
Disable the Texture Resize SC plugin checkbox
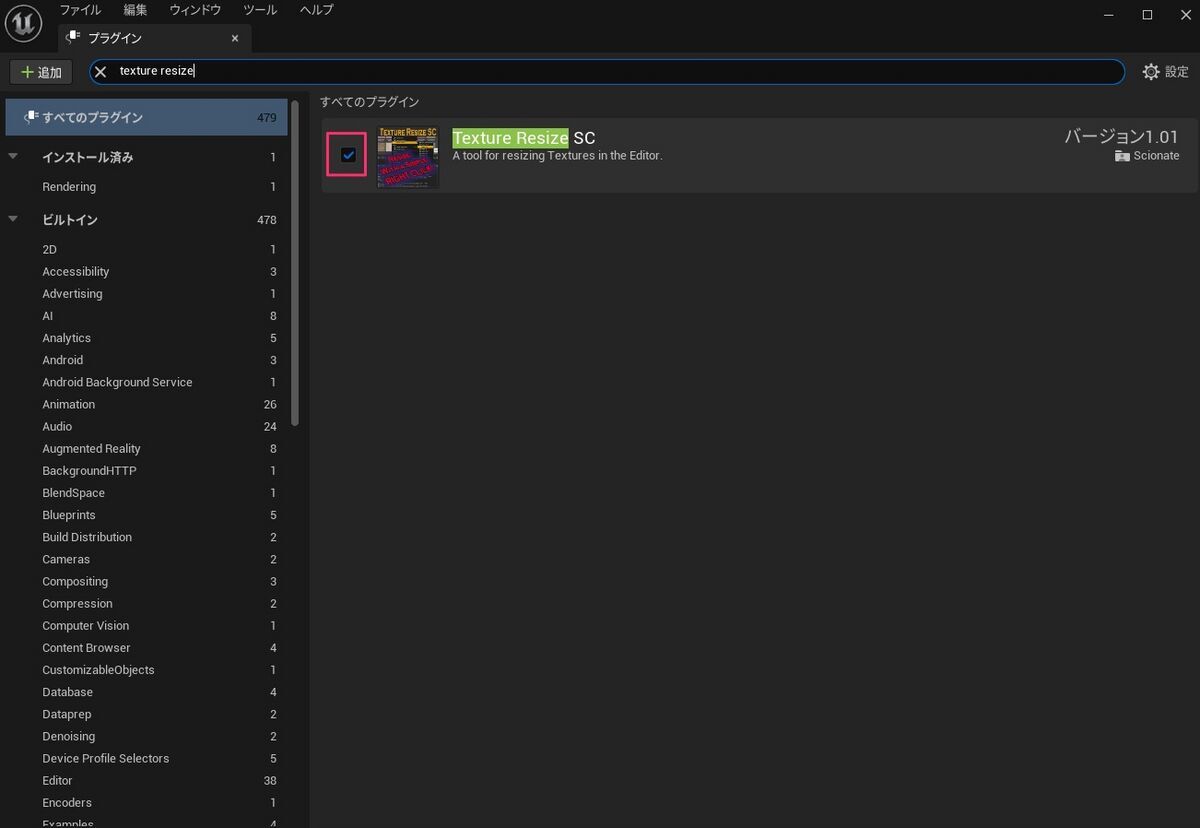pos(346,154)
